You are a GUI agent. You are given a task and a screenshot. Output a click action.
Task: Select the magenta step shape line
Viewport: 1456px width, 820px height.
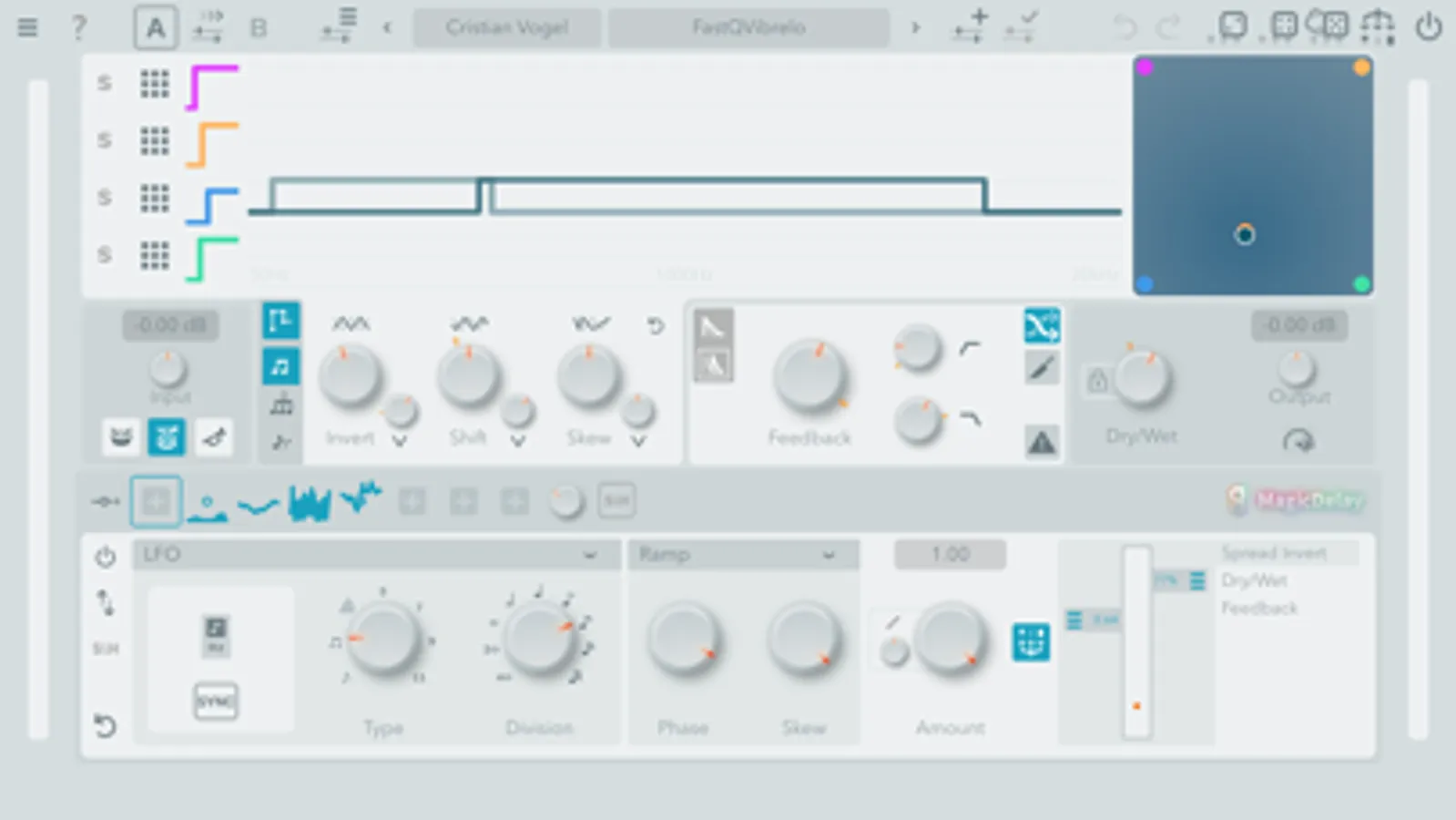point(212,87)
